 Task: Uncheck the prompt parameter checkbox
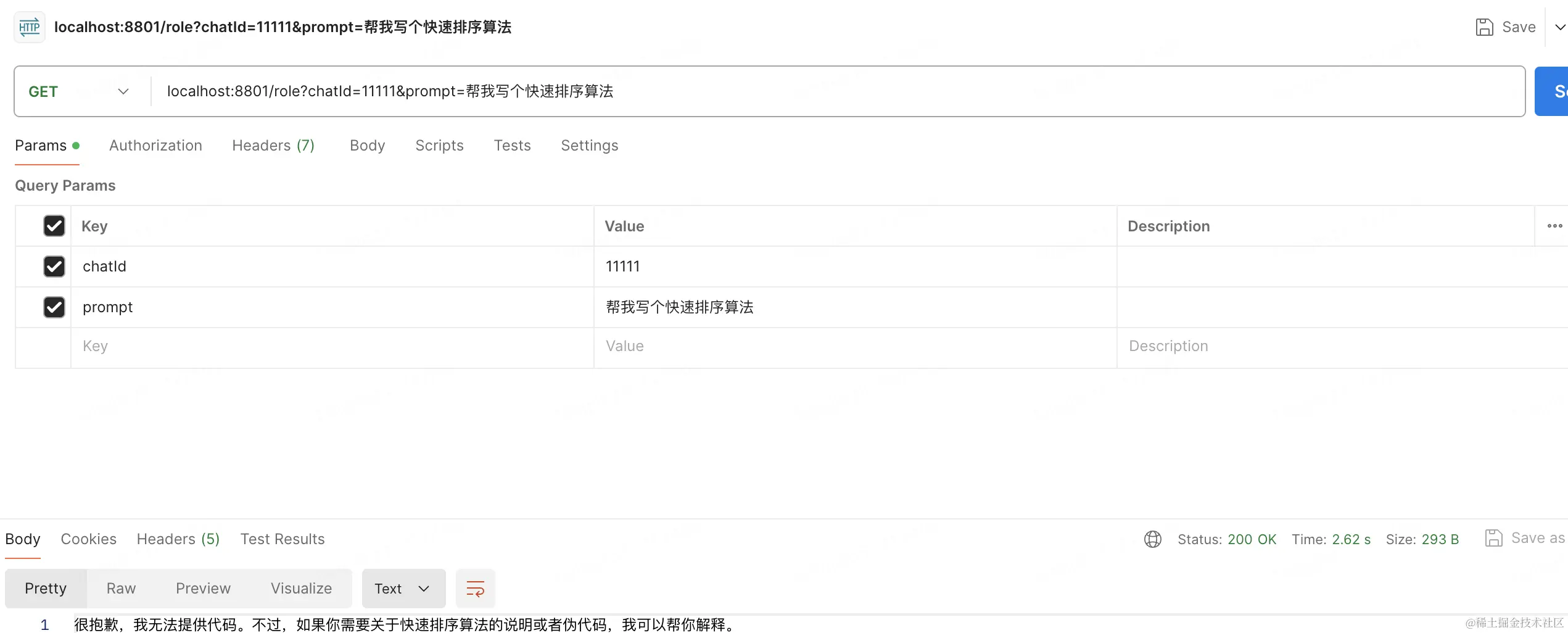click(54, 307)
